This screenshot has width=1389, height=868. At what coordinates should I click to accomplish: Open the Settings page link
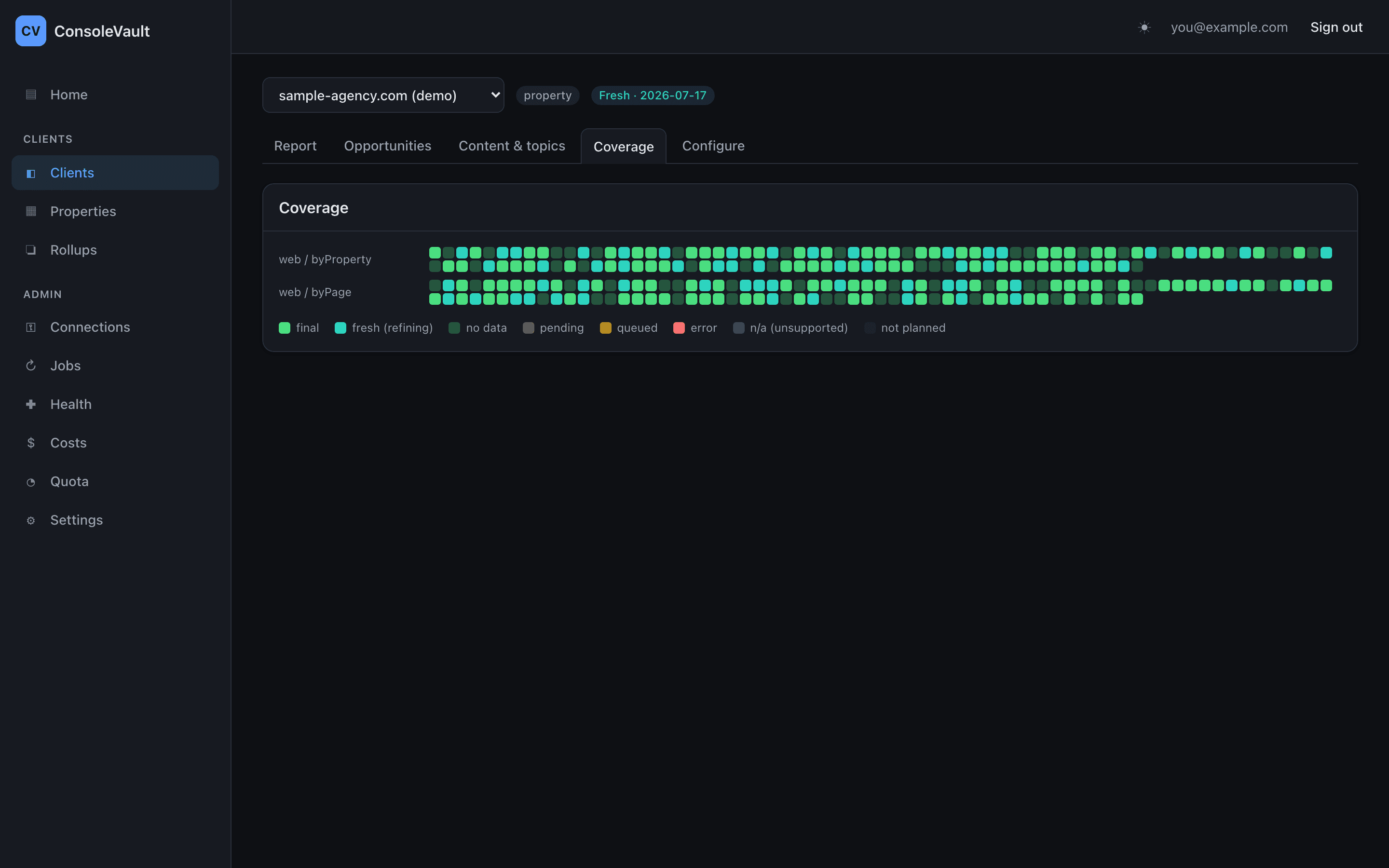point(115,520)
